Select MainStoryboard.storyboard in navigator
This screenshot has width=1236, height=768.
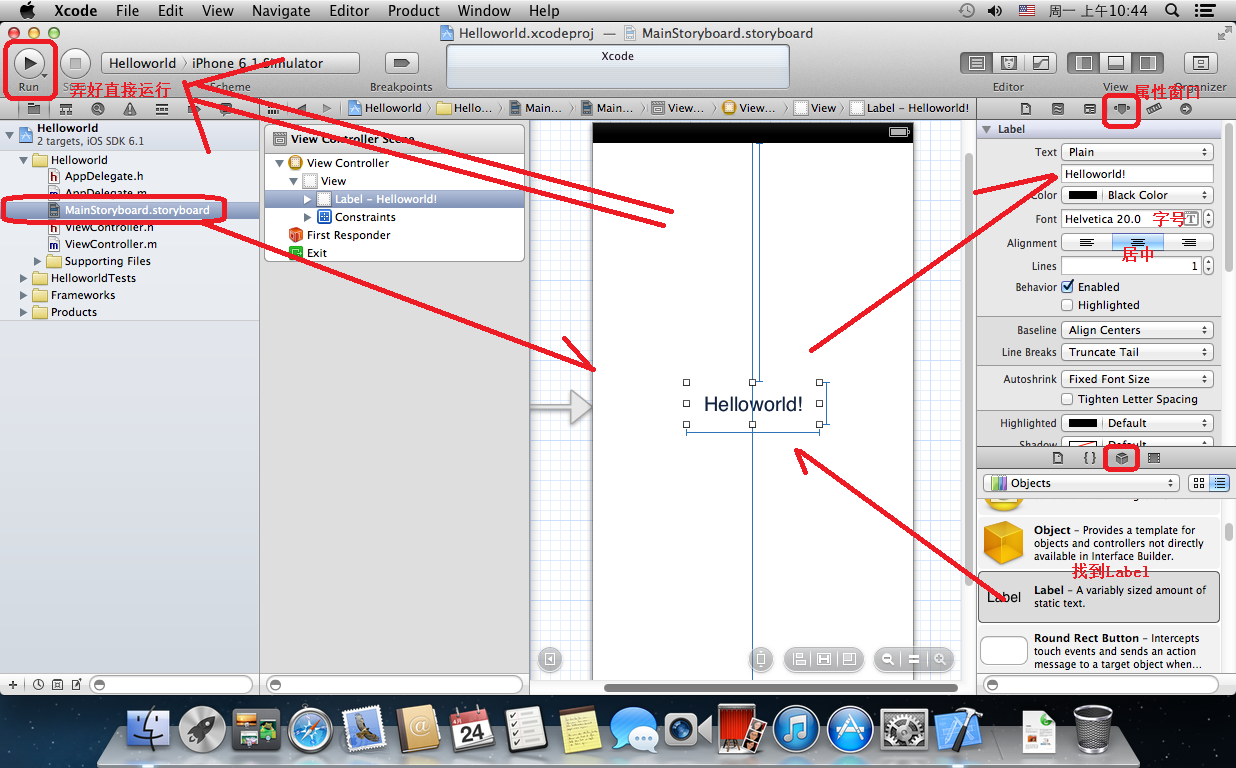pyautogui.click(x=130, y=210)
